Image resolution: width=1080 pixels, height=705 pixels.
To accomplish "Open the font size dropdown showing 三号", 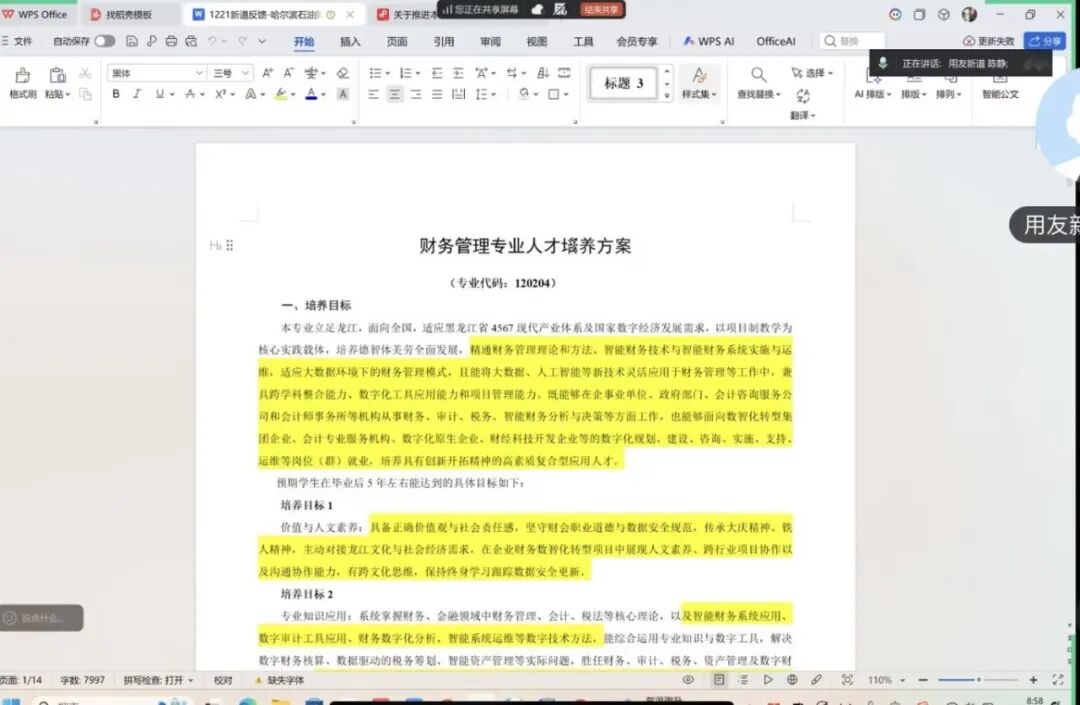I will click(x=231, y=73).
